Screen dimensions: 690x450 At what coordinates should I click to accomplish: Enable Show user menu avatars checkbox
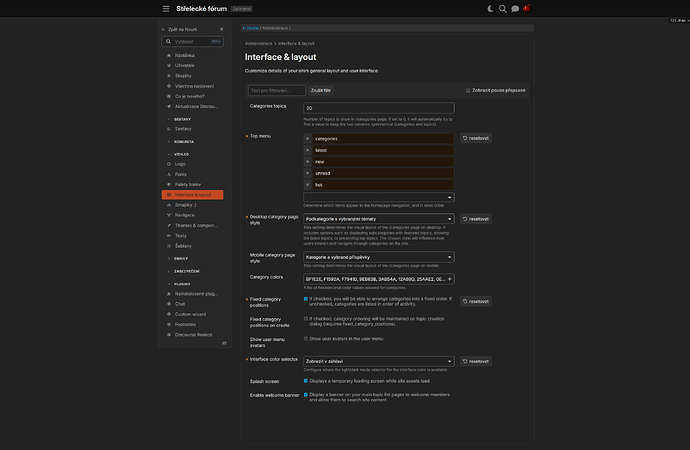(306, 339)
